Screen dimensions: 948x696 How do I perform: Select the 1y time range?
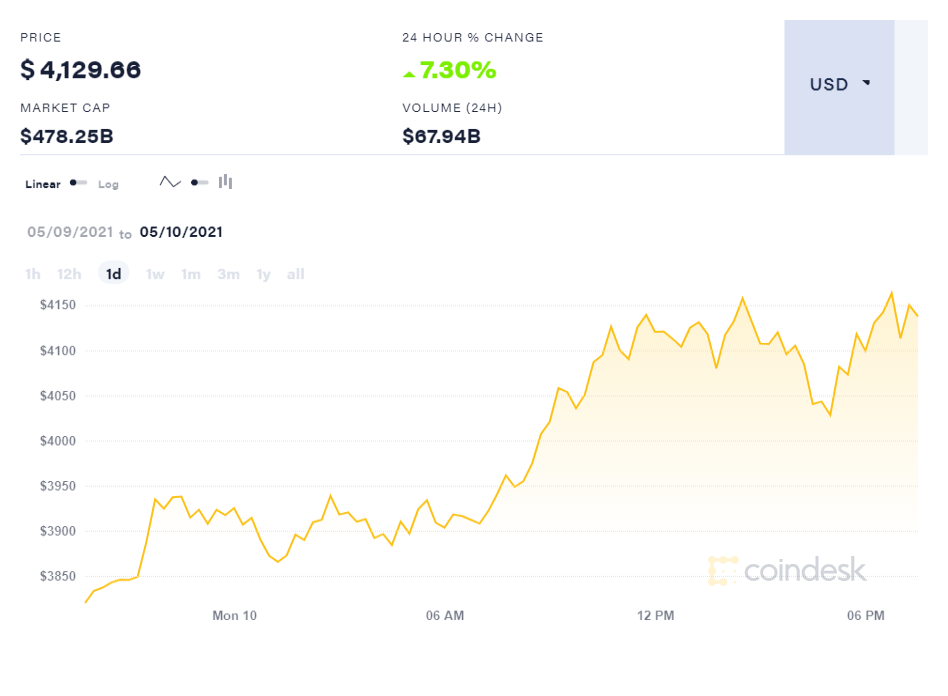[x=263, y=275]
